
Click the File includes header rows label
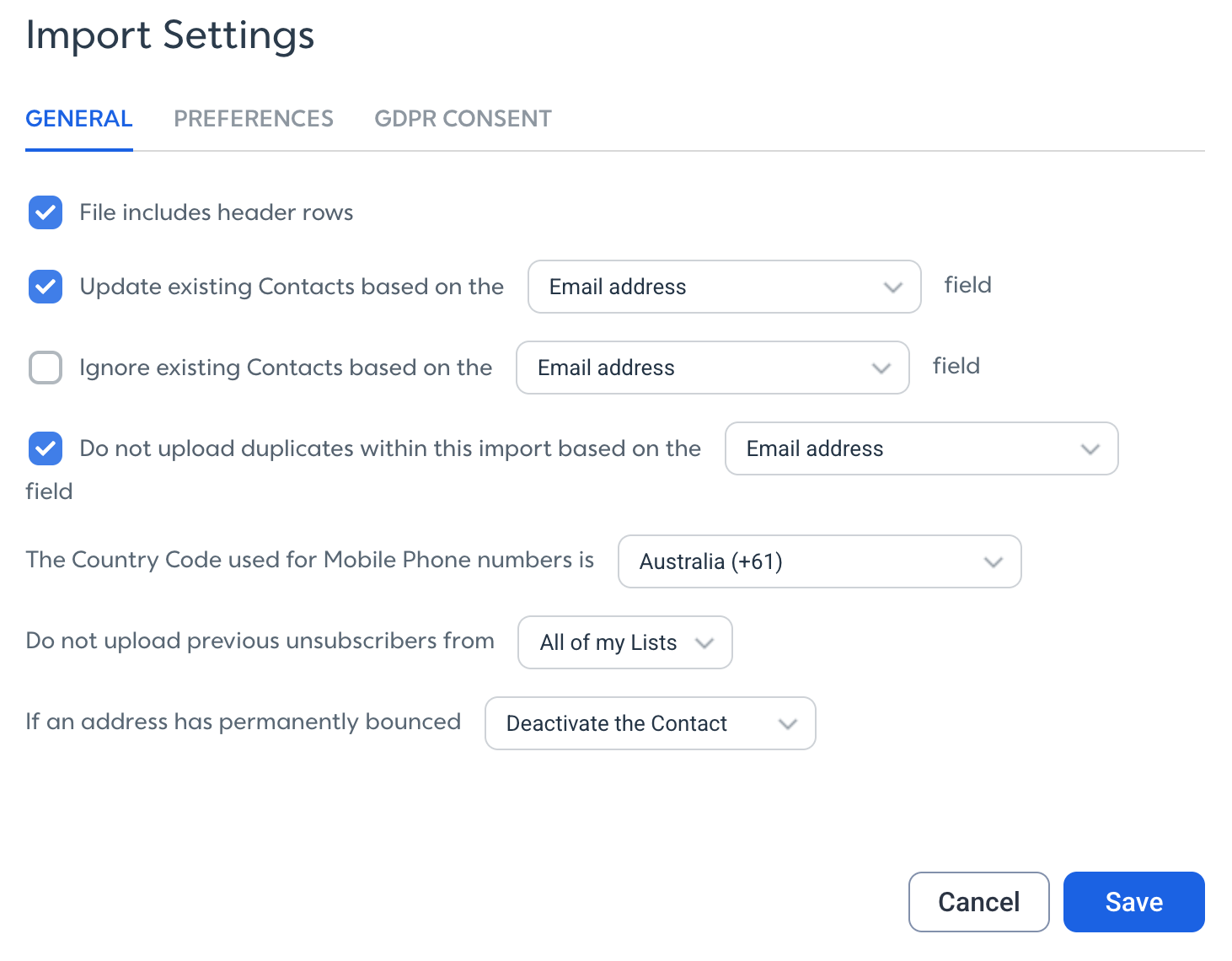tap(217, 212)
